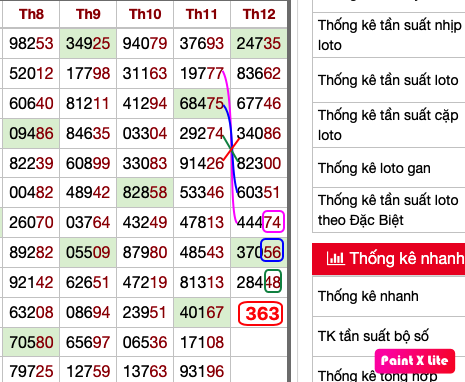The height and width of the screenshot is (382, 465).
Task: Click the highlighted cell 68475 in Th11
Action: [202, 103]
